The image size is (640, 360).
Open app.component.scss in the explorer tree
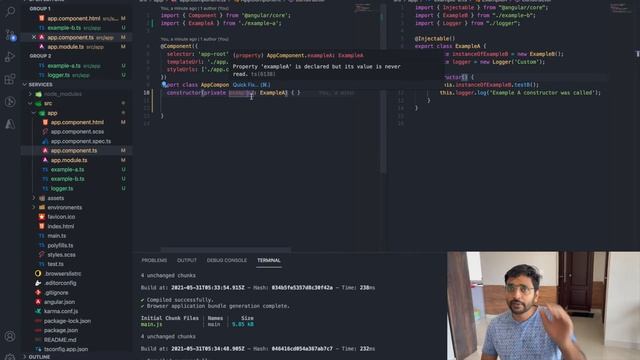(x=76, y=131)
